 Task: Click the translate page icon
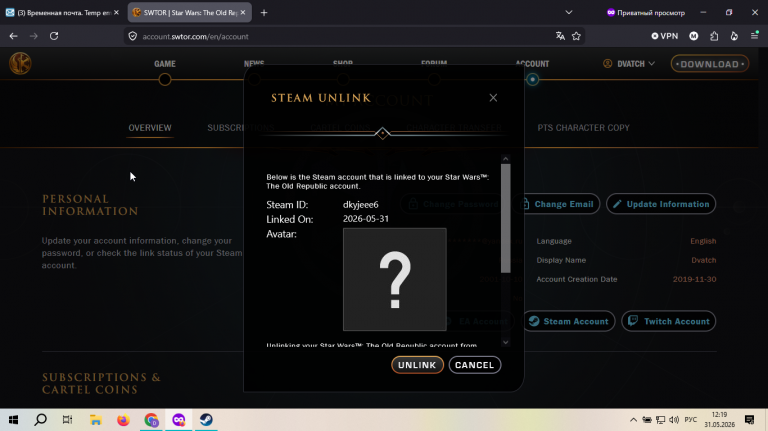click(x=560, y=36)
